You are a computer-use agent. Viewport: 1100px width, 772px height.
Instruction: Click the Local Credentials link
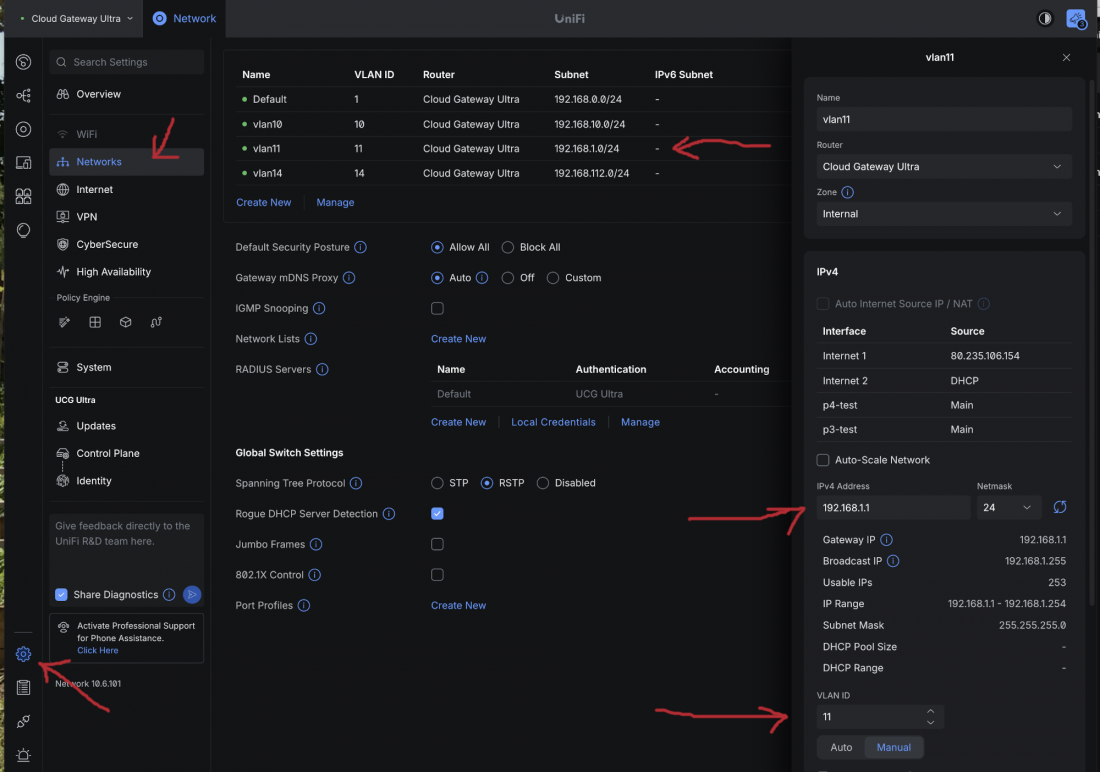click(553, 422)
